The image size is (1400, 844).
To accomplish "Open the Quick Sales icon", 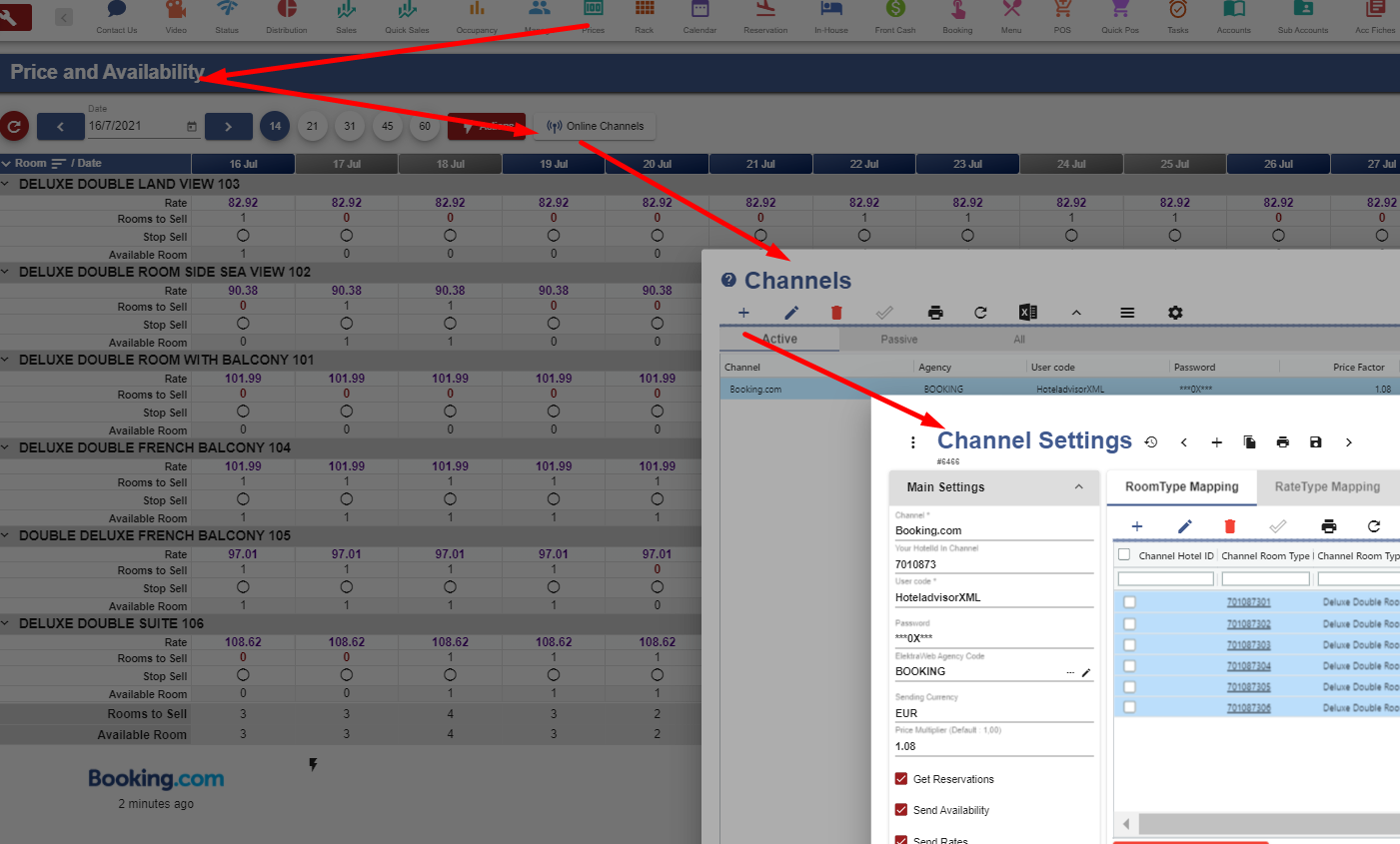I will [407, 10].
